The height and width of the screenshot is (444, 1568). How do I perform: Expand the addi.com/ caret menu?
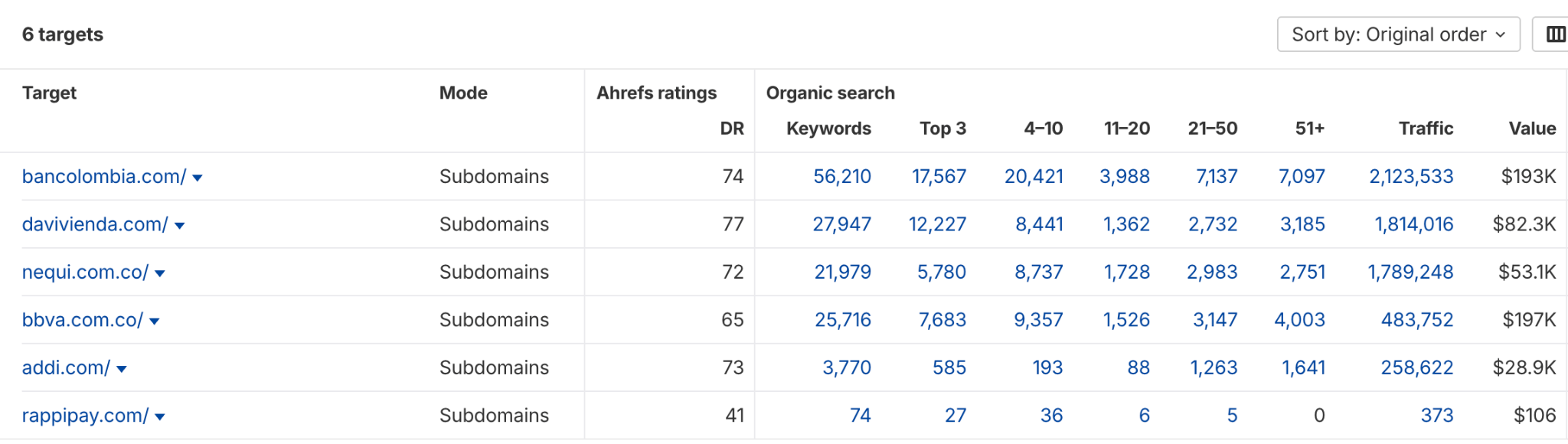122,368
